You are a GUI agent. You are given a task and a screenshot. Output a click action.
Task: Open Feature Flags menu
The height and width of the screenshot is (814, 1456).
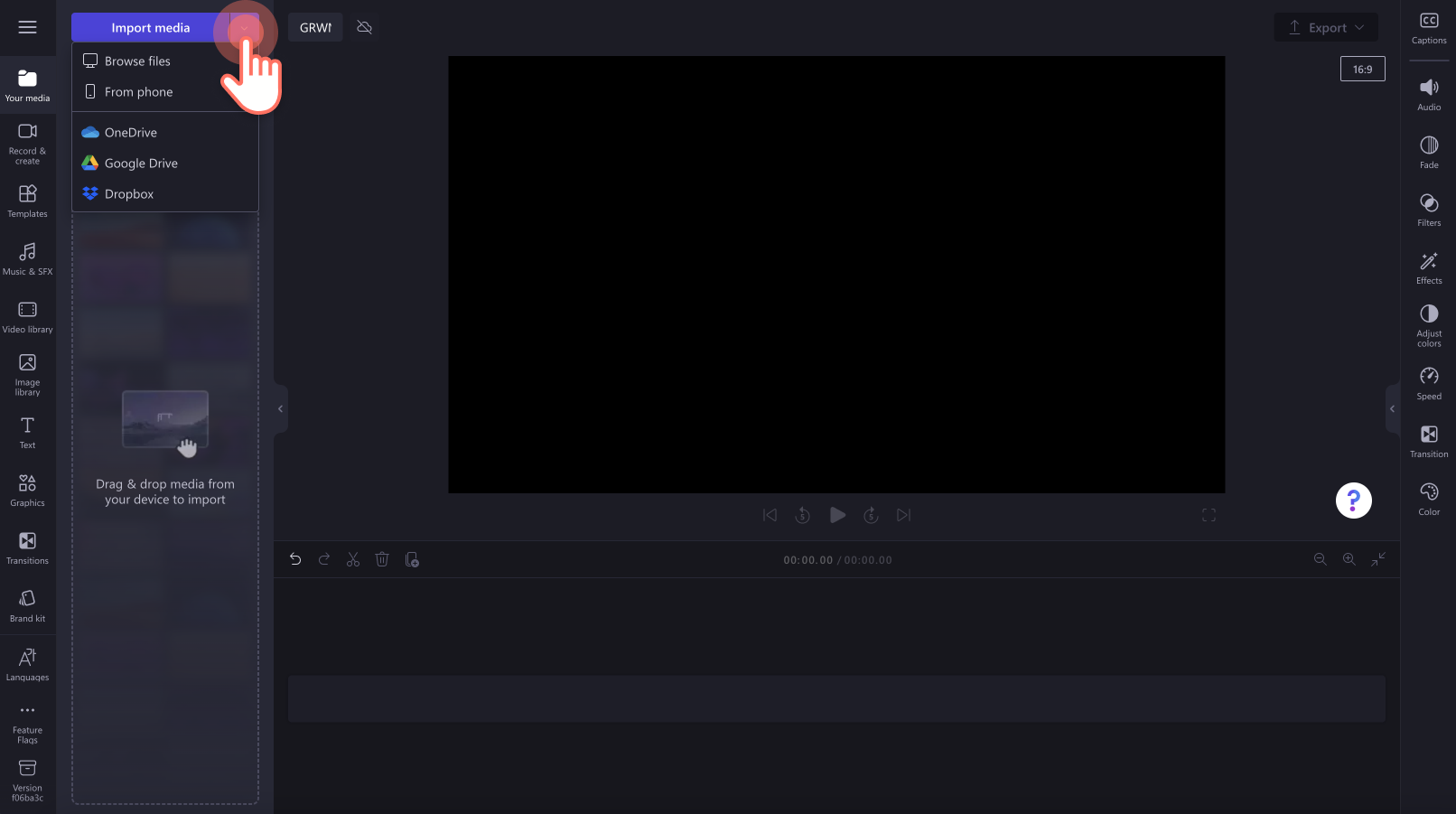point(27,724)
